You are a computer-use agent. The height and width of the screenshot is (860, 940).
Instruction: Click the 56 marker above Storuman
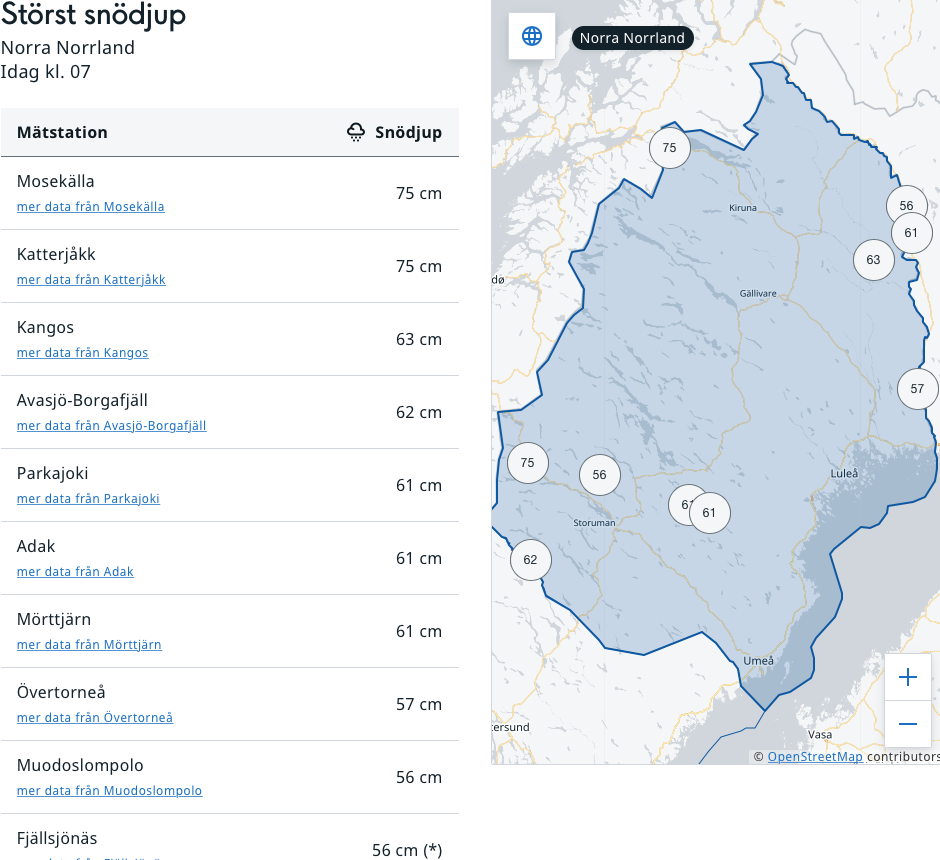[599, 475]
